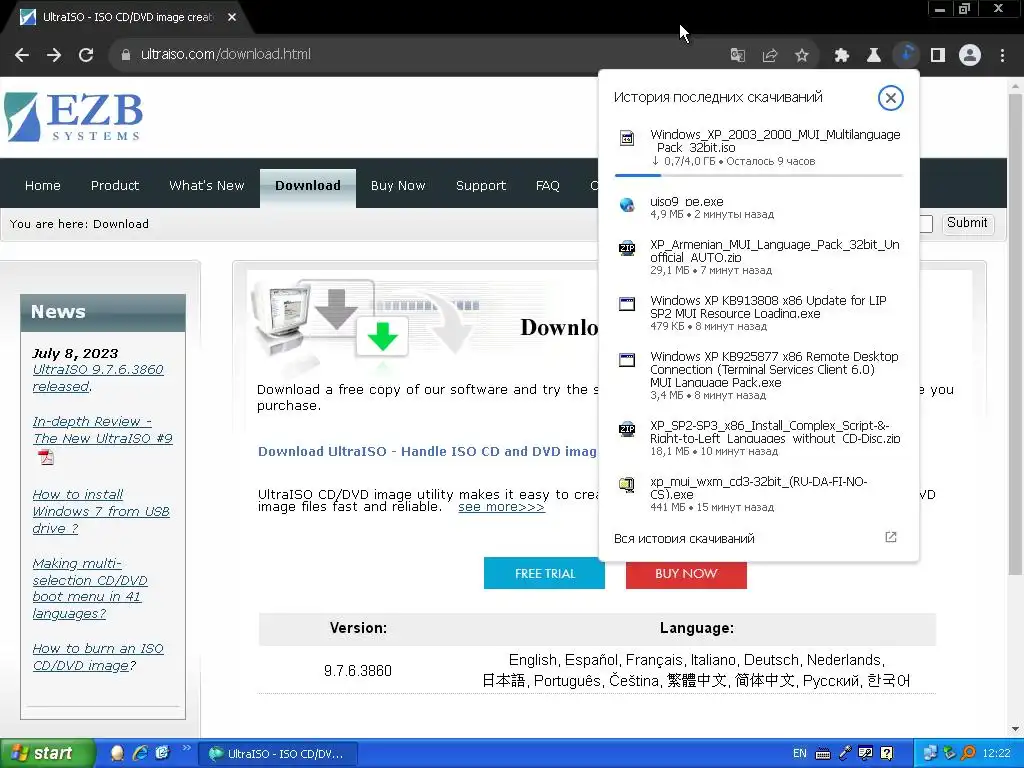
Task: Click the ISO download progress bar
Action: click(x=758, y=175)
